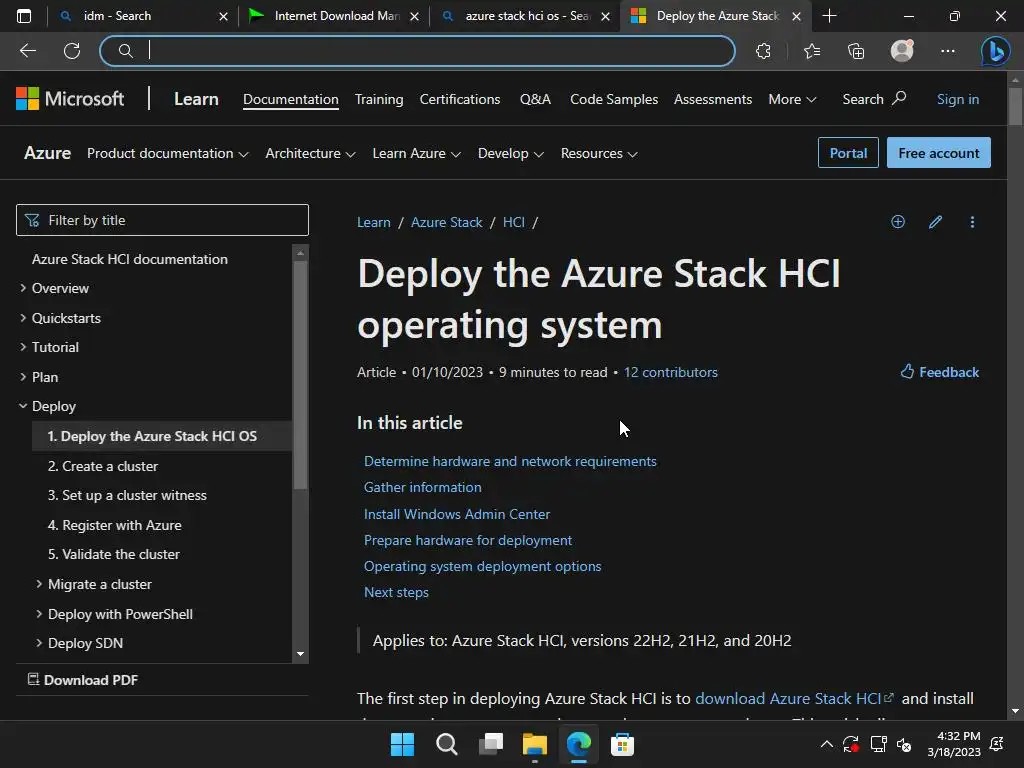Click Download PDF
The height and width of the screenshot is (768, 1024).
(83, 680)
